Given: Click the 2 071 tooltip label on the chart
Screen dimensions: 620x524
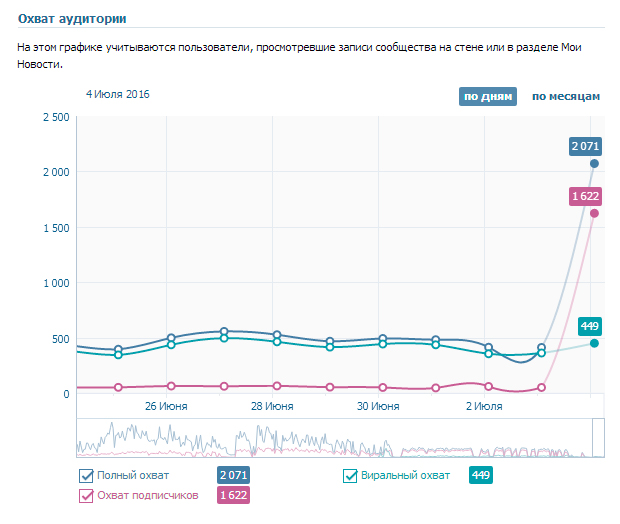Looking at the screenshot, I should (585, 146).
